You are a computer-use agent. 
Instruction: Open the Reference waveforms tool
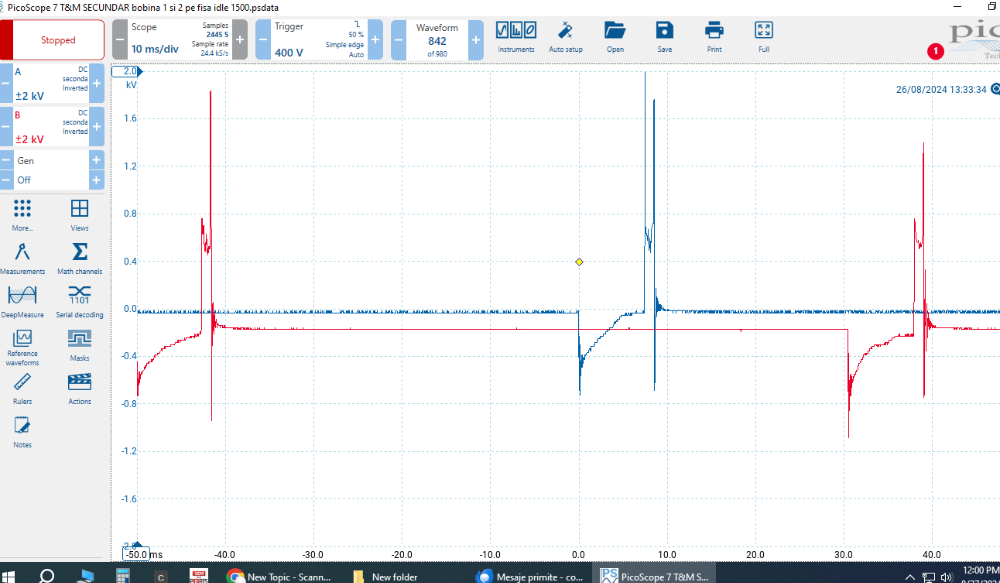(22, 346)
